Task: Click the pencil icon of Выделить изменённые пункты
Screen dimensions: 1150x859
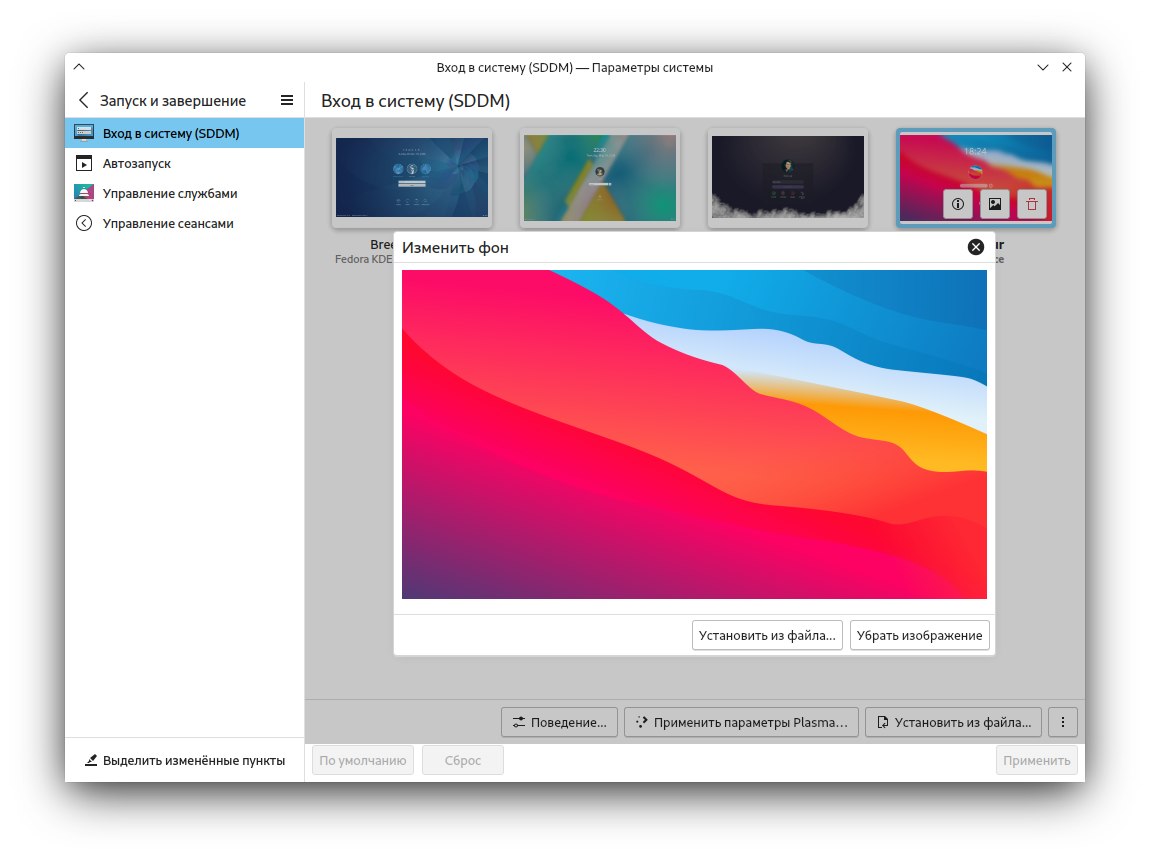Action: click(x=91, y=761)
